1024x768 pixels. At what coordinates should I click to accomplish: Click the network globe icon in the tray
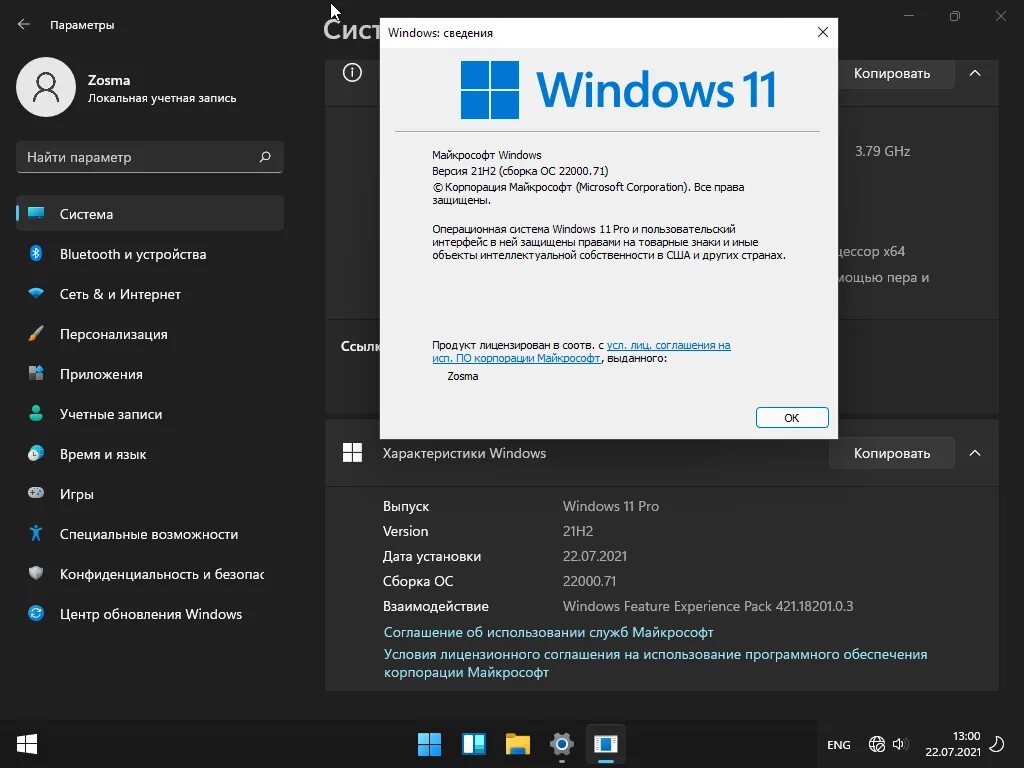876,744
